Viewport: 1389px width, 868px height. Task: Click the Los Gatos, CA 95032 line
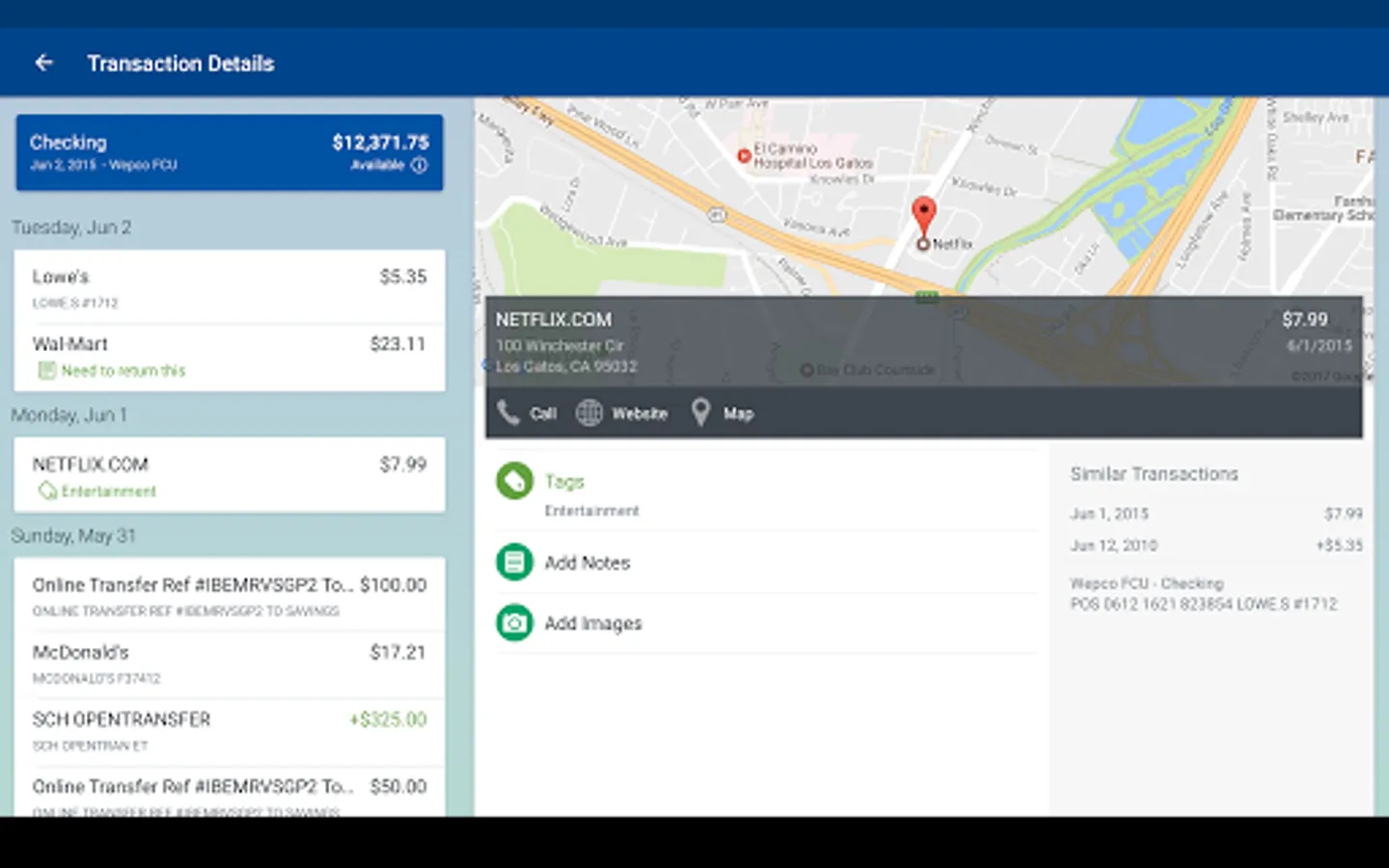coord(566,366)
